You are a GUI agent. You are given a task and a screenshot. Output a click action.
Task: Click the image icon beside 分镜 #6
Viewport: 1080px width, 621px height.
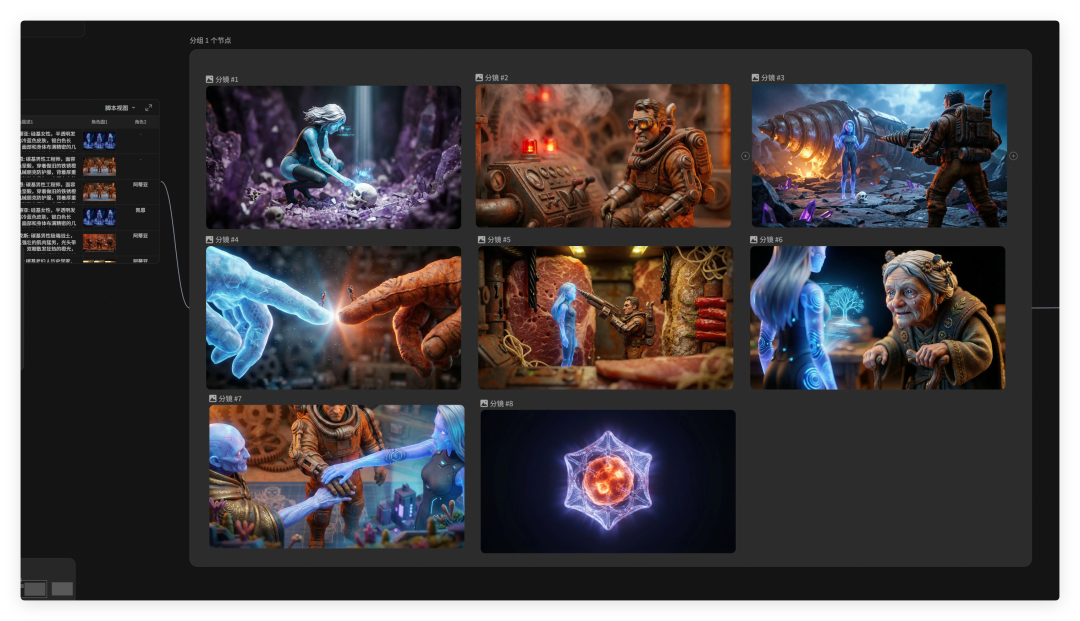point(754,240)
